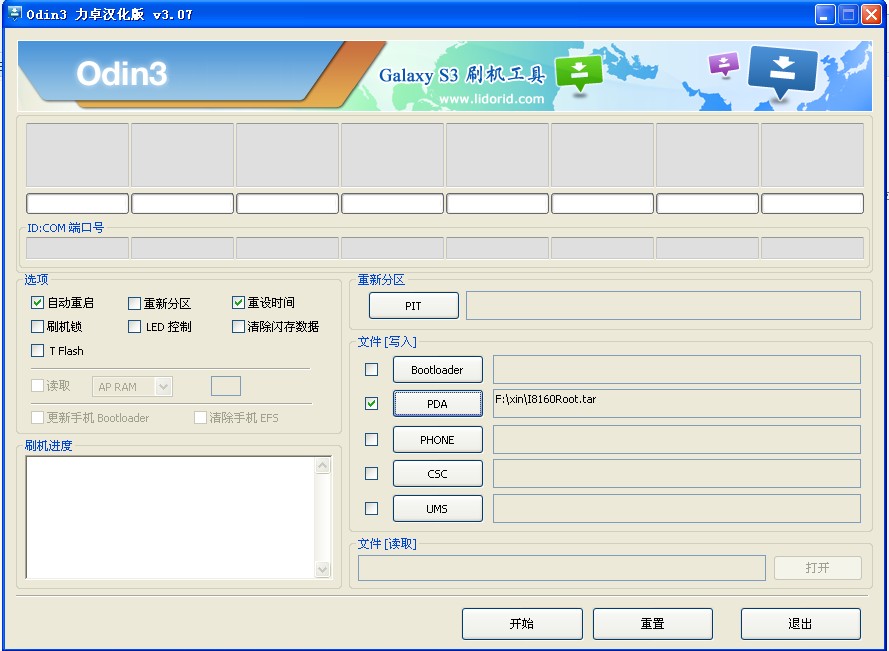Uncheck the PDA file checkbox
This screenshot has height=651, width=889.
coord(371,403)
